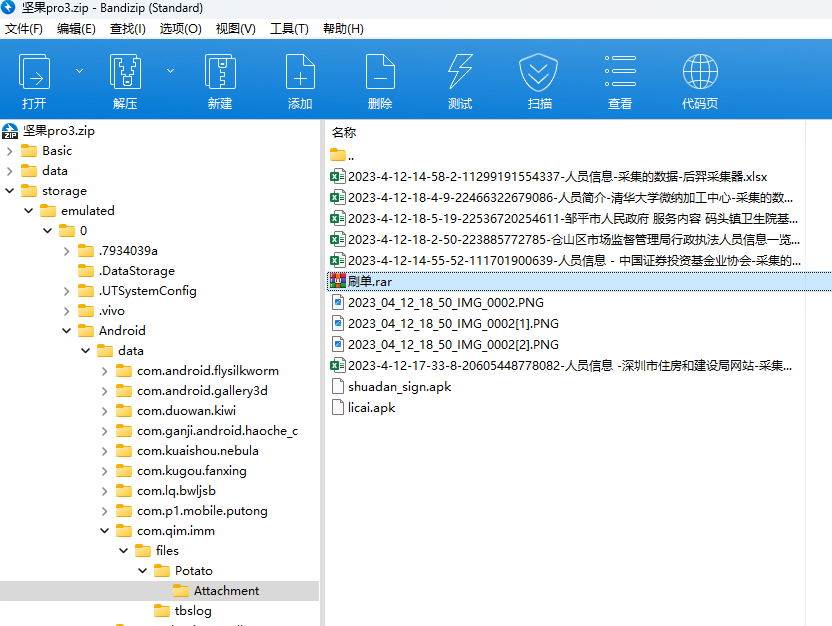The height and width of the screenshot is (626, 832).
Task: Click the View (查看) list icon
Action: [620, 72]
